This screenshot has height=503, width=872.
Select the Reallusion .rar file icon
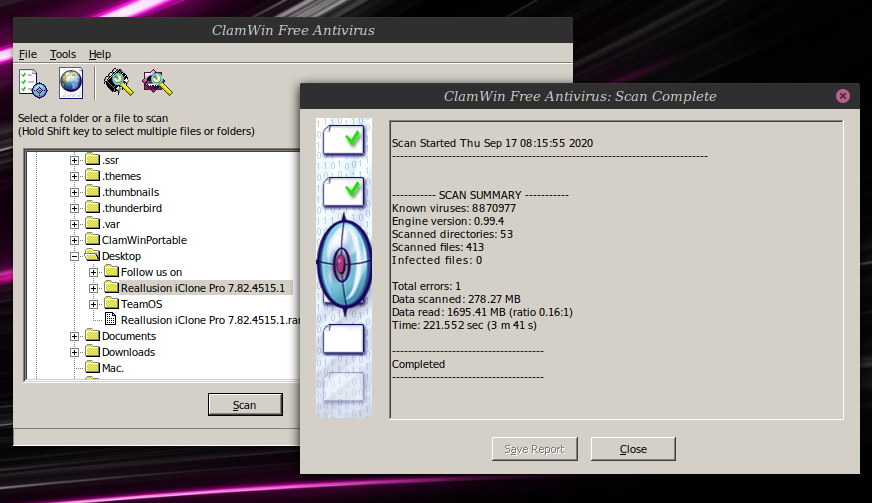coord(111,319)
